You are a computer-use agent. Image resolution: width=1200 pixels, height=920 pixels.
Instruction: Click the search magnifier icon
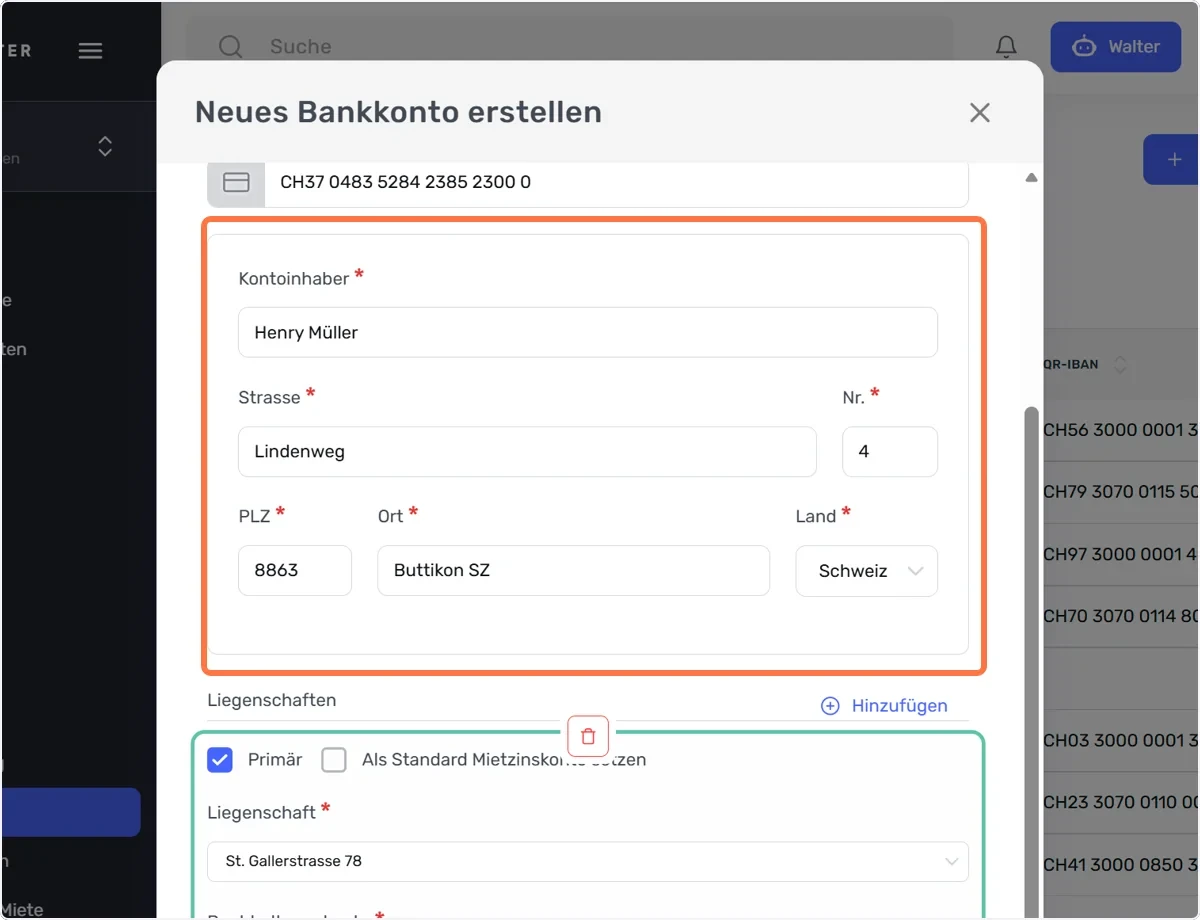pyautogui.click(x=230, y=47)
